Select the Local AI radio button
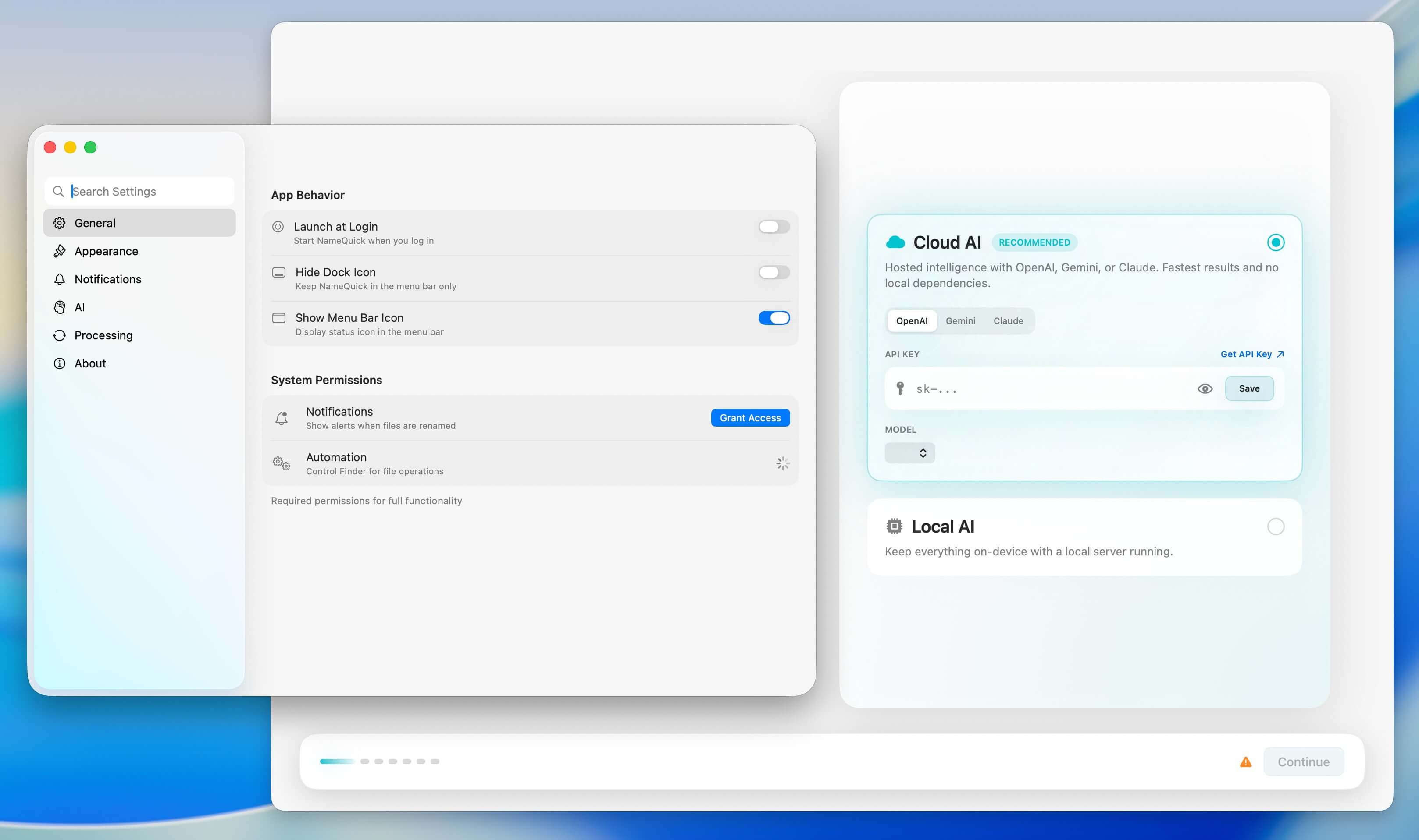1419x840 pixels. [x=1275, y=527]
